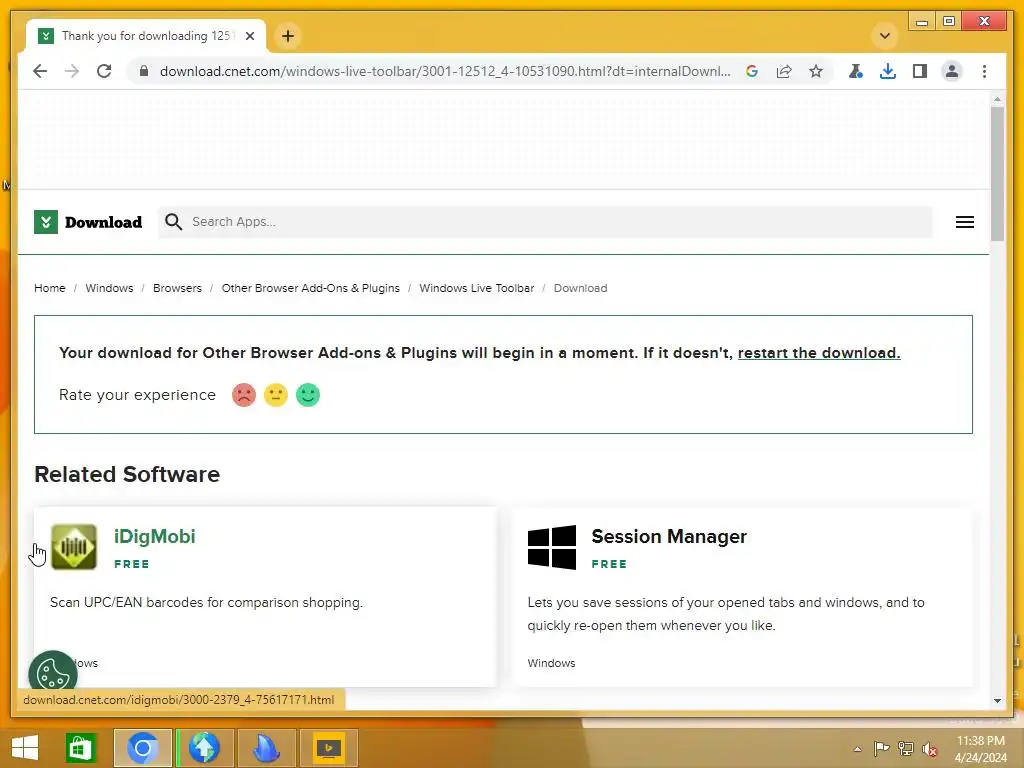Screen dimensions: 1024x768
Task: Click the Chrome taskbar icon
Action: pos(142,748)
